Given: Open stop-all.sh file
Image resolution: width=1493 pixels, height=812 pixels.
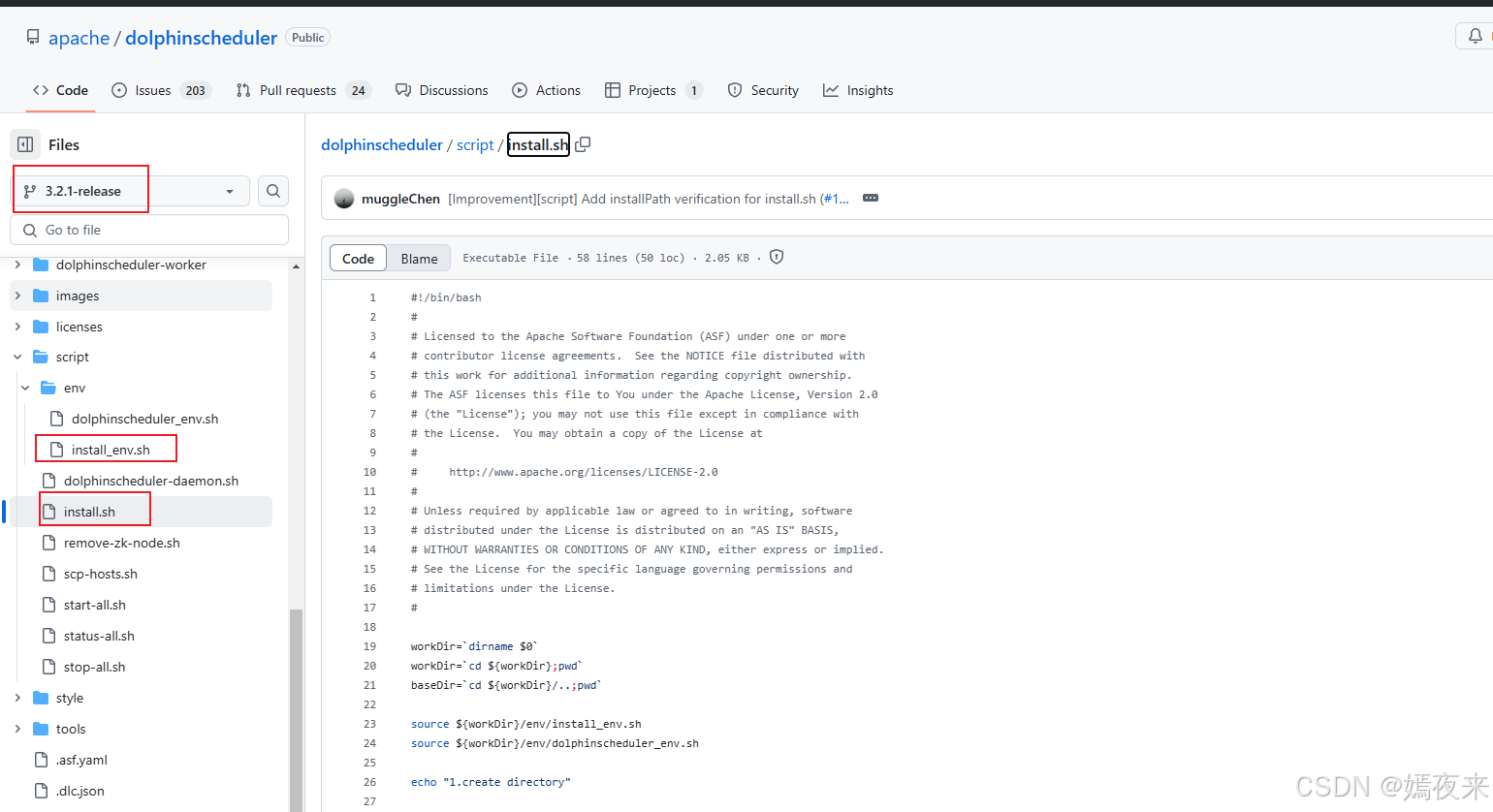Looking at the screenshot, I should point(94,667).
